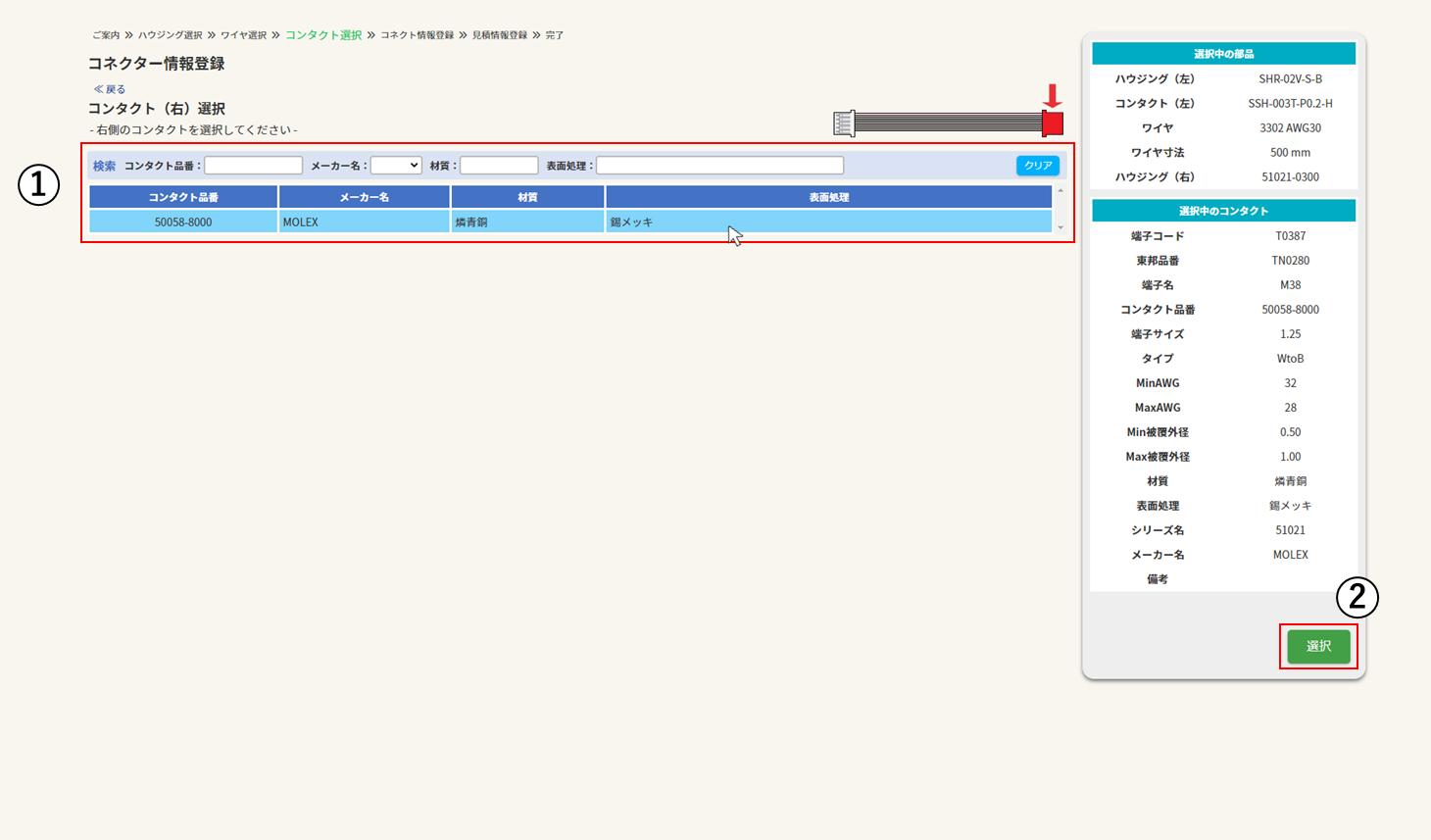The width and height of the screenshot is (1431, 840).
Task: Click the table scrollbar down arrow
Action: click(1061, 227)
